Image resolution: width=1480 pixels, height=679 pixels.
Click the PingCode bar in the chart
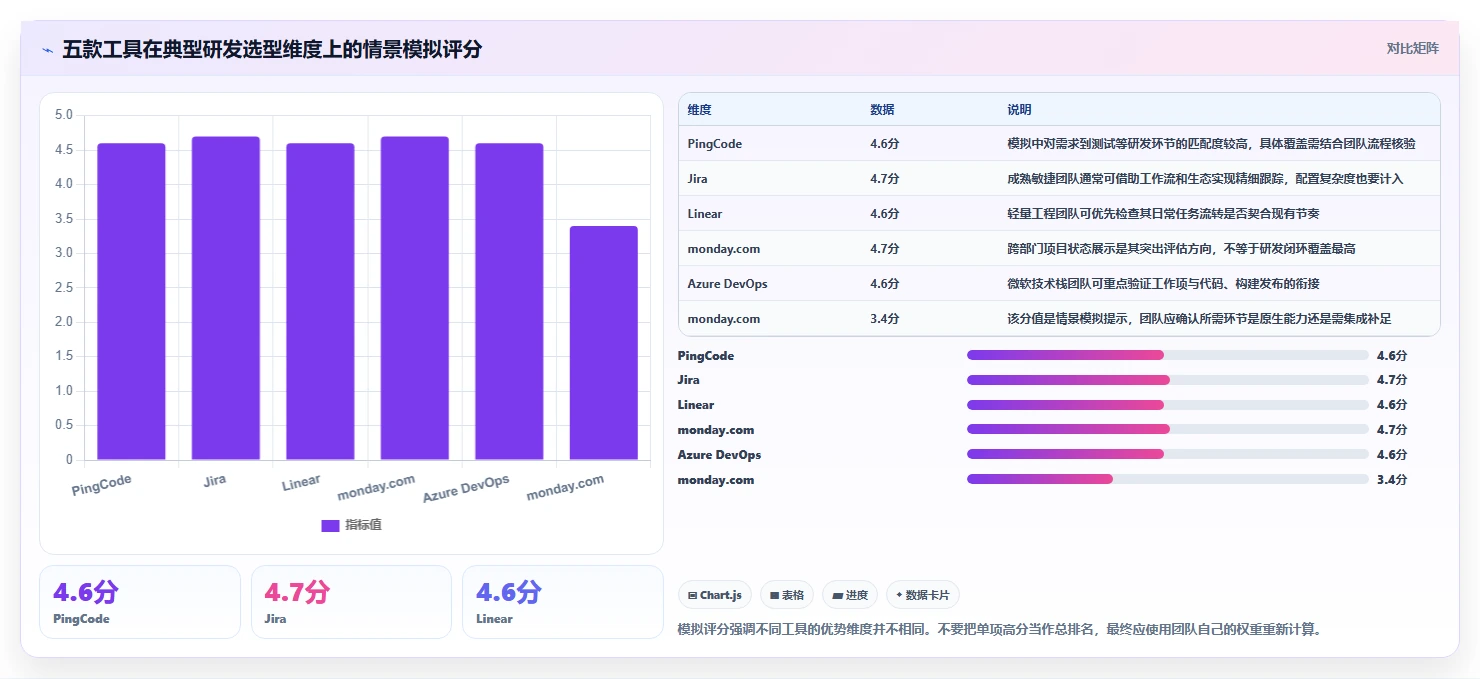click(131, 301)
